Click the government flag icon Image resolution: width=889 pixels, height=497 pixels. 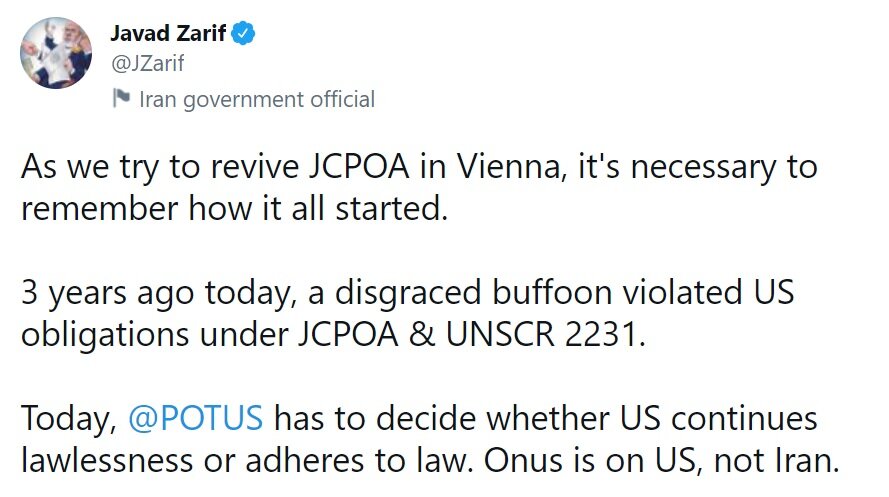point(121,98)
